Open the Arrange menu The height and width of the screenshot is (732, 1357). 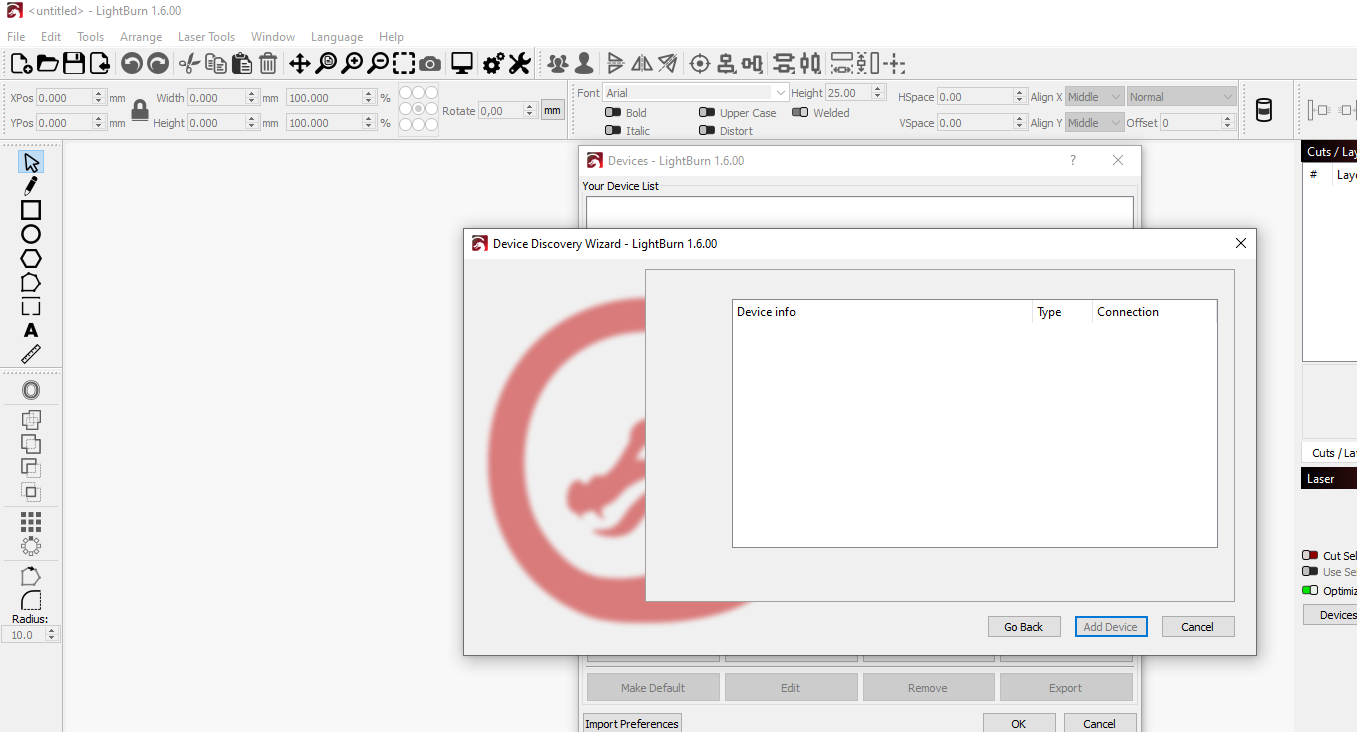(x=141, y=37)
